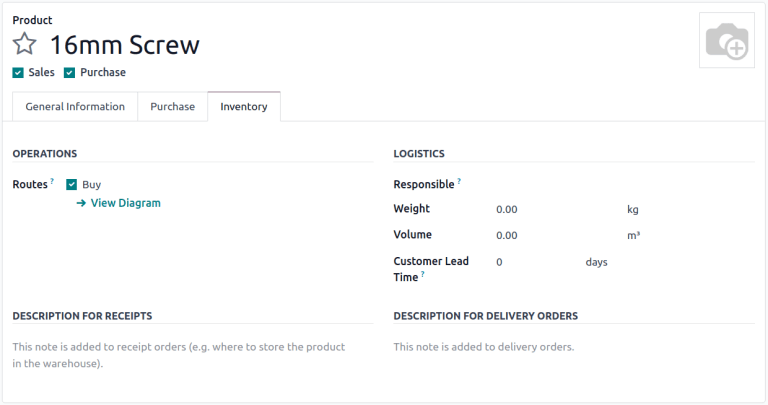Image resolution: width=768 pixels, height=405 pixels.
Task: Edit the Volume value field
Action: point(555,236)
